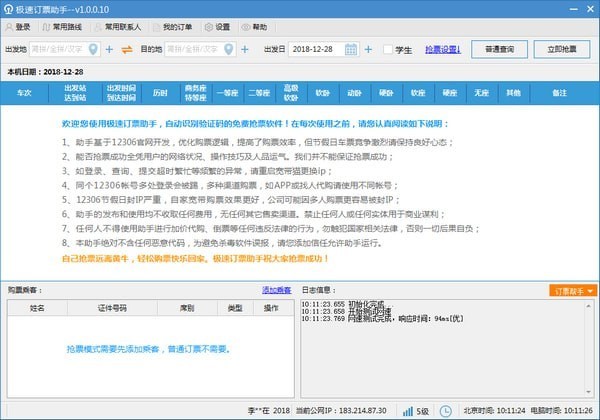Image resolution: width=600 pixels, height=420 pixels.
Task: Click plus icon next to destination field
Action: [x=245, y=49]
